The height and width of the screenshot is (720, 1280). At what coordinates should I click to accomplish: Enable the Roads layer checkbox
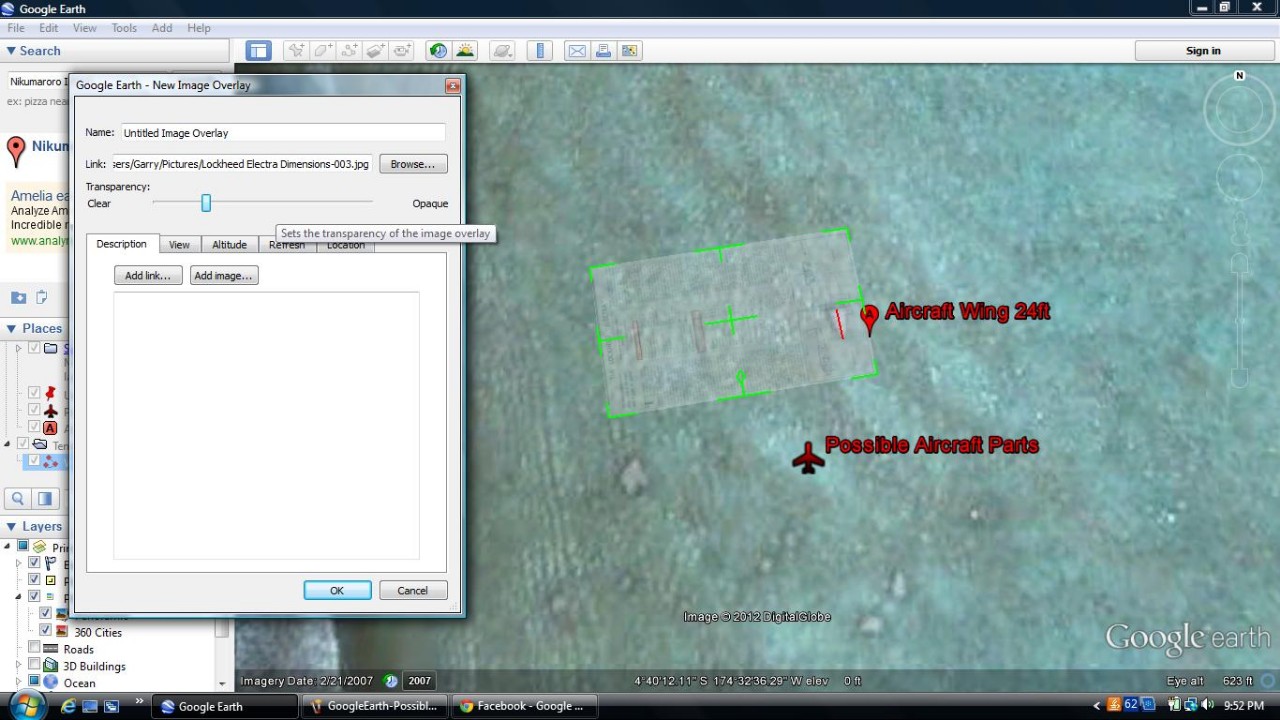(34, 648)
